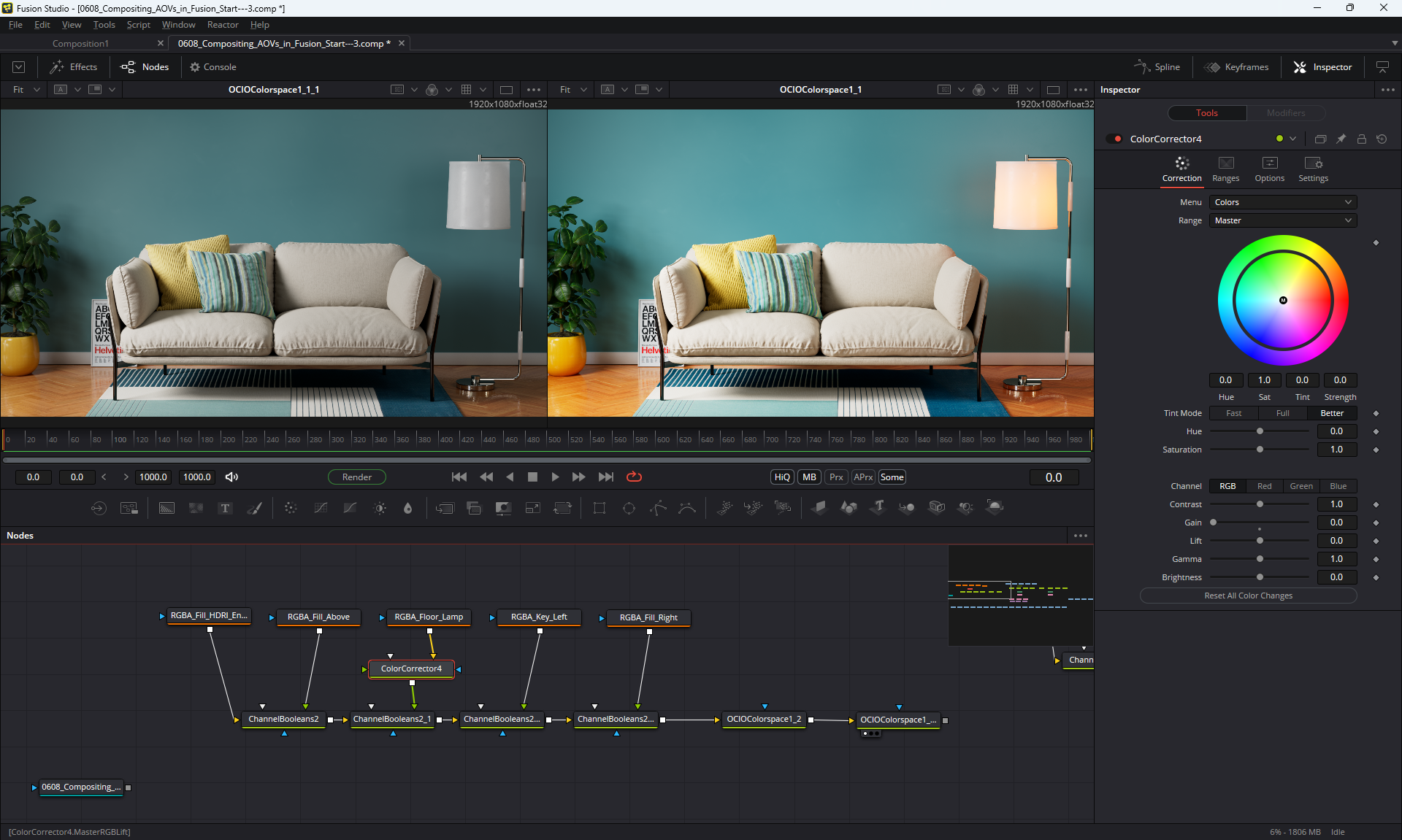The height and width of the screenshot is (840, 1402).
Task: Toggle loop playback button
Action: 634,477
